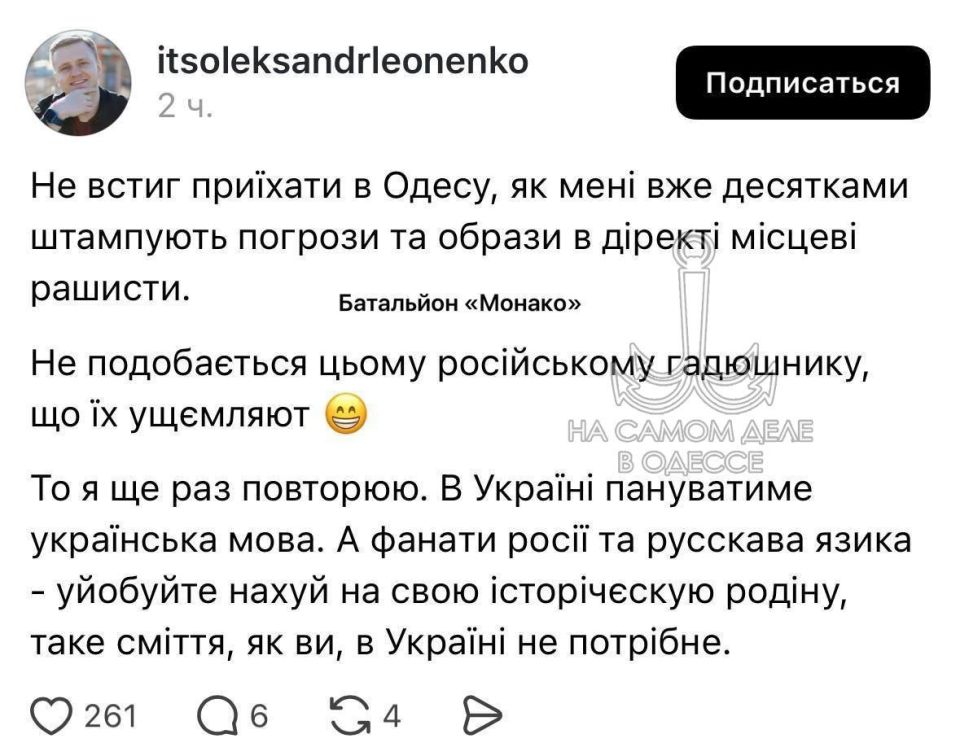Open comments via the speech bubble icon
Image resolution: width=960 pixels, height=756 pixels.
coord(217,716)
